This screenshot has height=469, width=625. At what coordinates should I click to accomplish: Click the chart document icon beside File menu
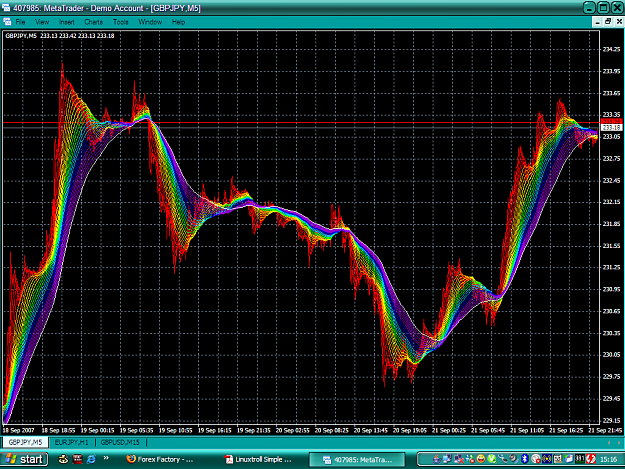7,22
